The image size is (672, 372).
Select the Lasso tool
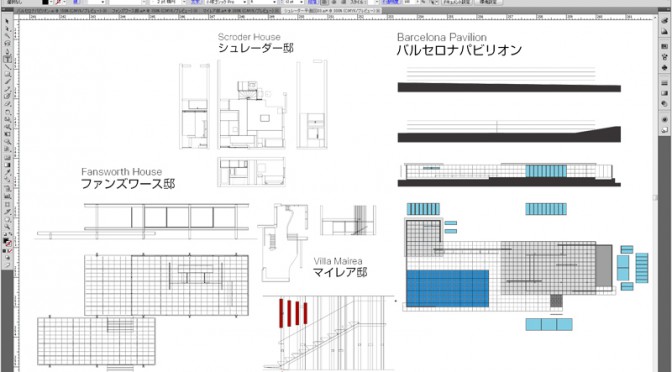coord(8,43)
